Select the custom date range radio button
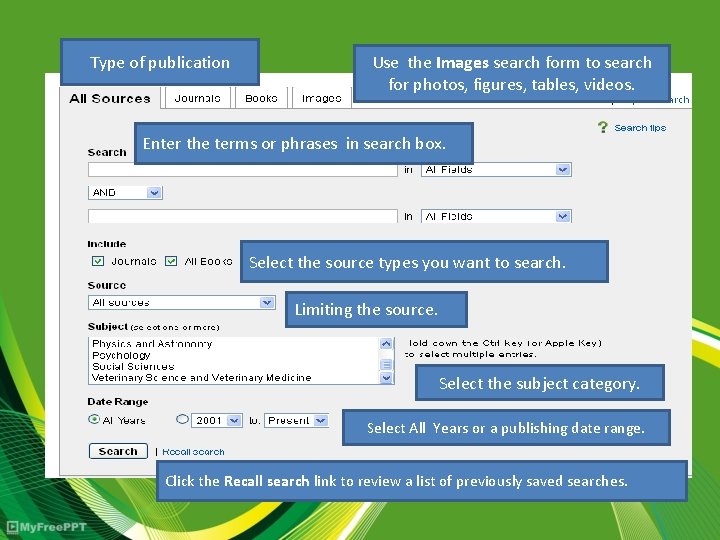Viewport: 720px width, 540px height. [x=182, y=419]
